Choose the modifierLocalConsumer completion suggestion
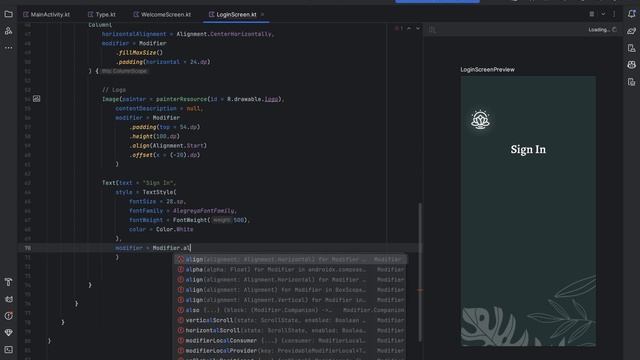This screenshot has height=360, width=640. point(290,340)
